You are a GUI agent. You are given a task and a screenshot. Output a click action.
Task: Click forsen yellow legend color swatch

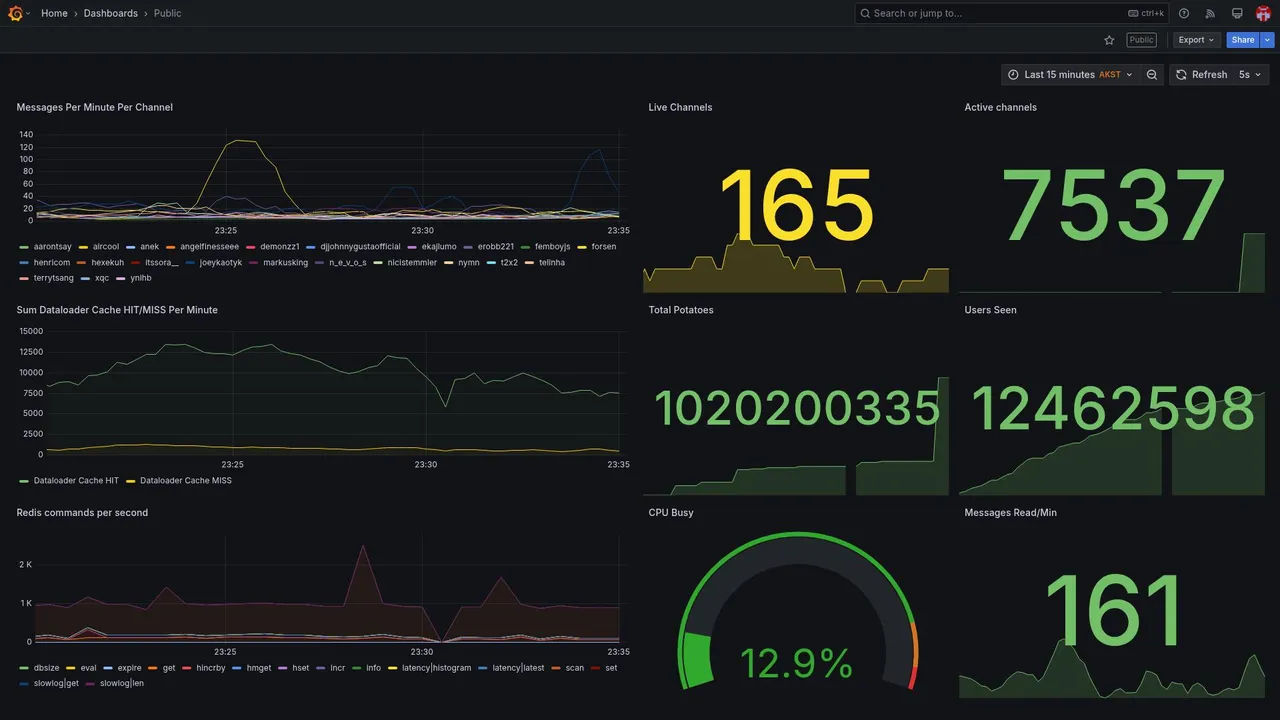click(x=583, y=247)
